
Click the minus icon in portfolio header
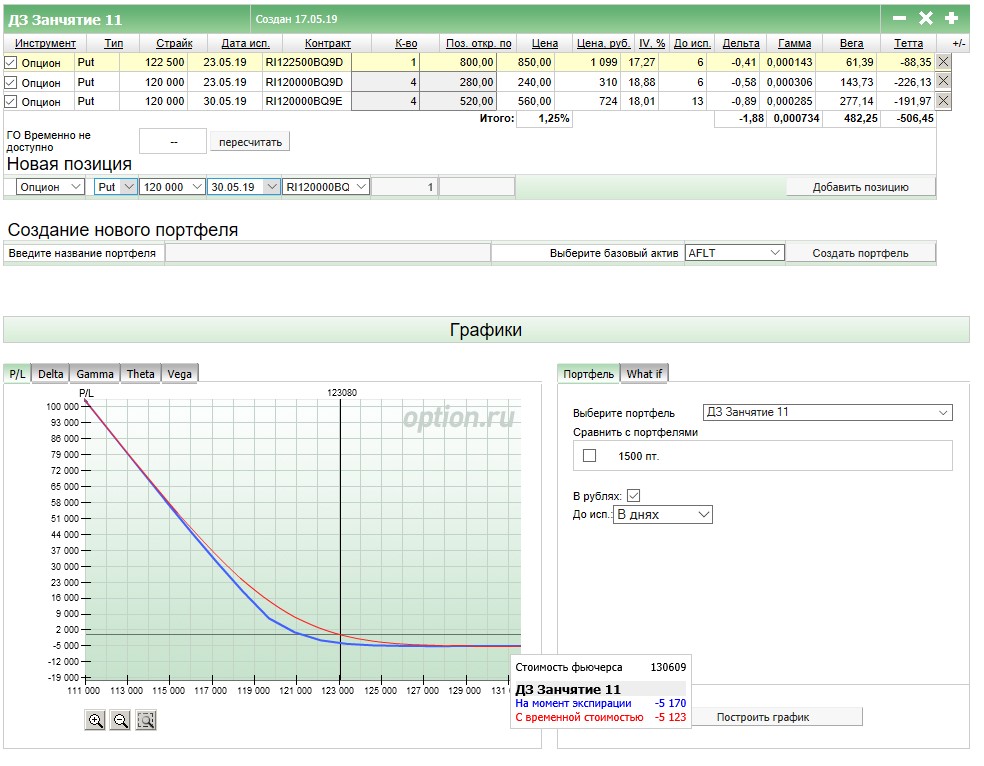click(899, 18)
